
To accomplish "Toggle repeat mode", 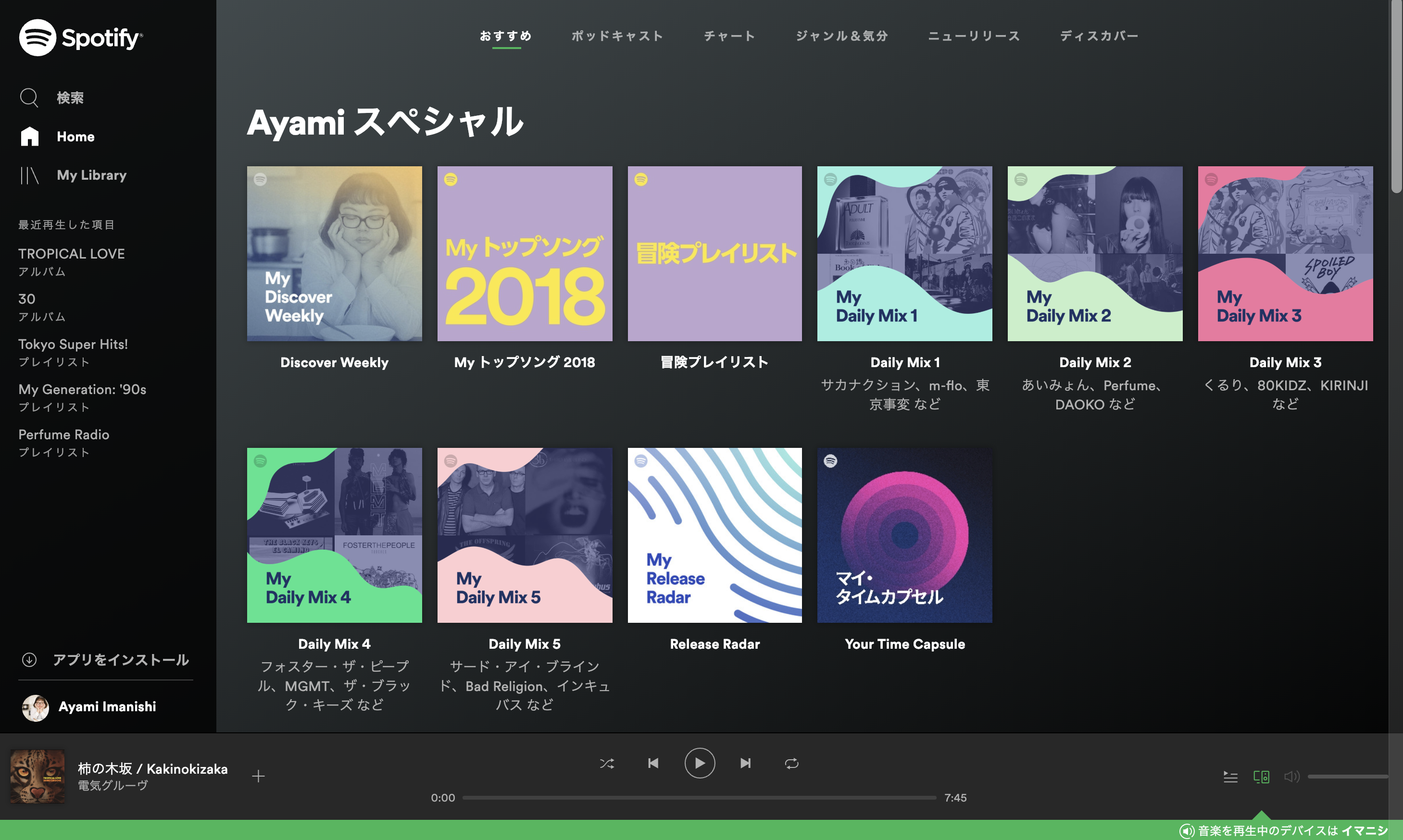I will click(791, 763).
